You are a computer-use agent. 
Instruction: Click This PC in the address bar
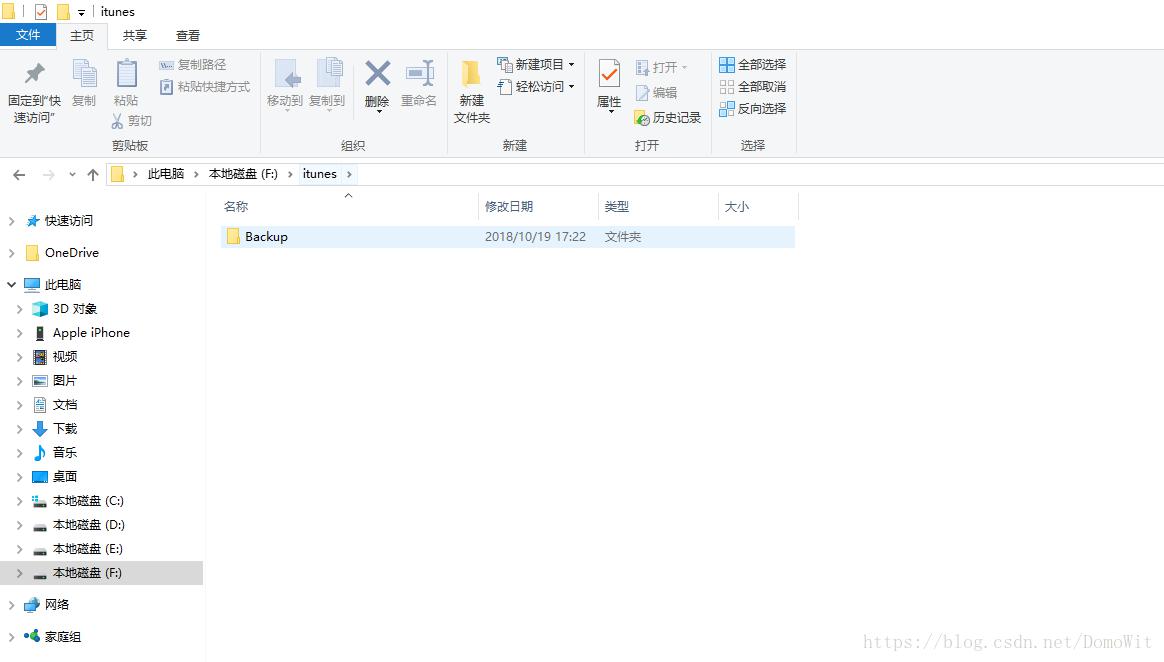click(166, 174)
